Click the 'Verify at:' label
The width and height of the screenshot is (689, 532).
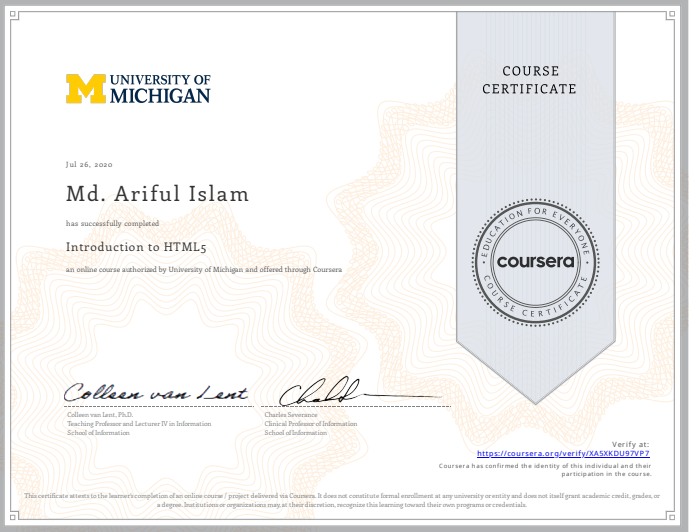tap(631, 444)
